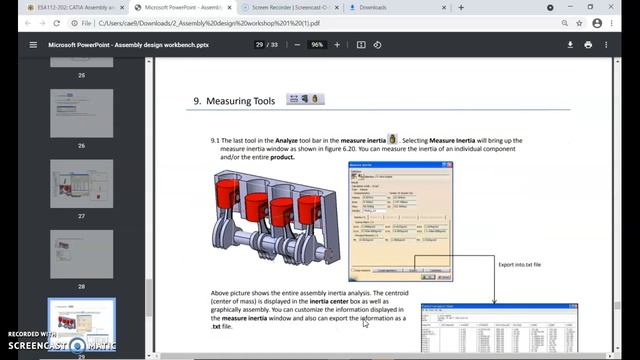Click the document title Assembly design workbench.pptx
This screenshot has height=360, width=640.
129,45
